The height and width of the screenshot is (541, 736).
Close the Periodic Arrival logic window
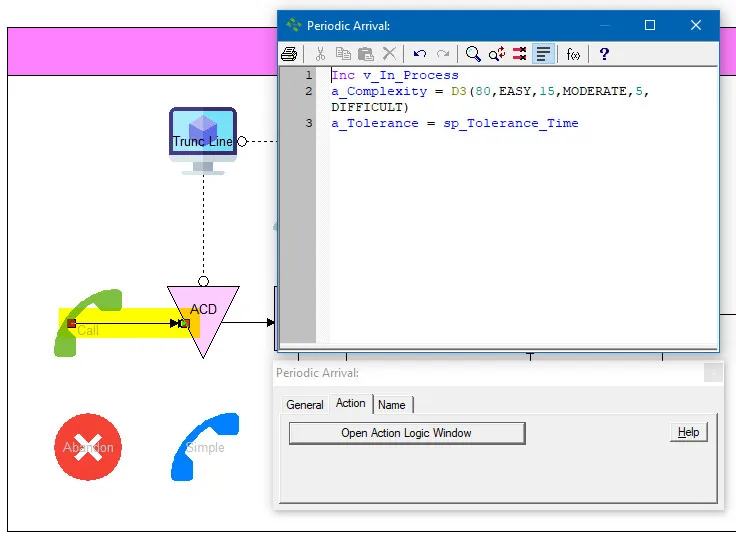696,25
